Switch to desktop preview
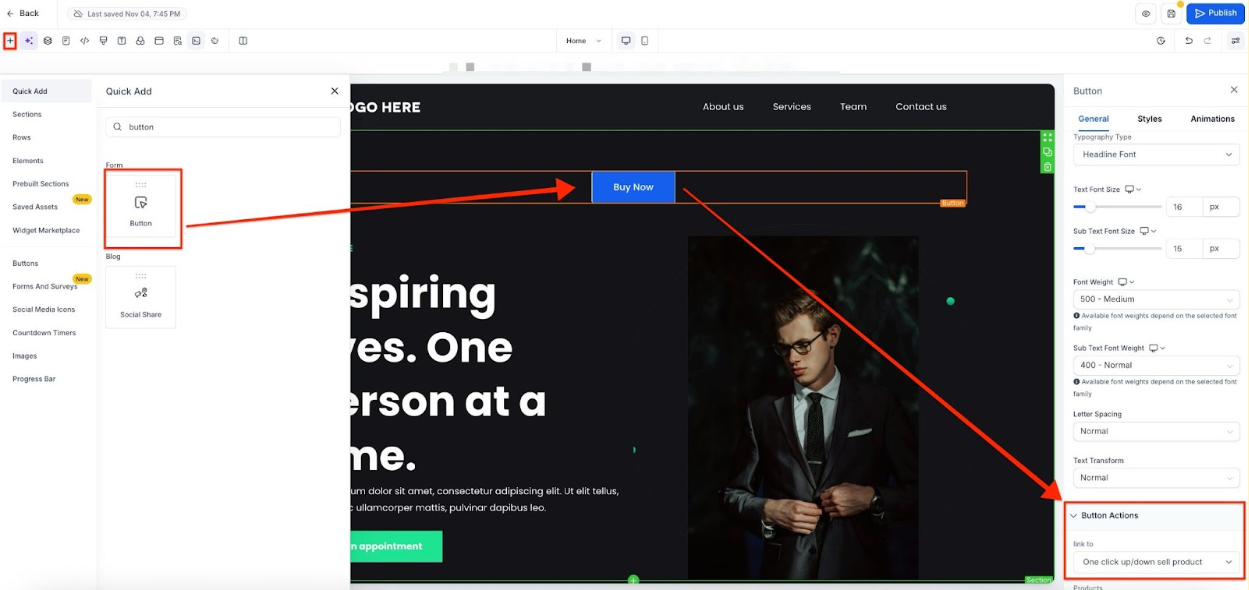Viewport: 1249px width, 590px height. (626, 41)
